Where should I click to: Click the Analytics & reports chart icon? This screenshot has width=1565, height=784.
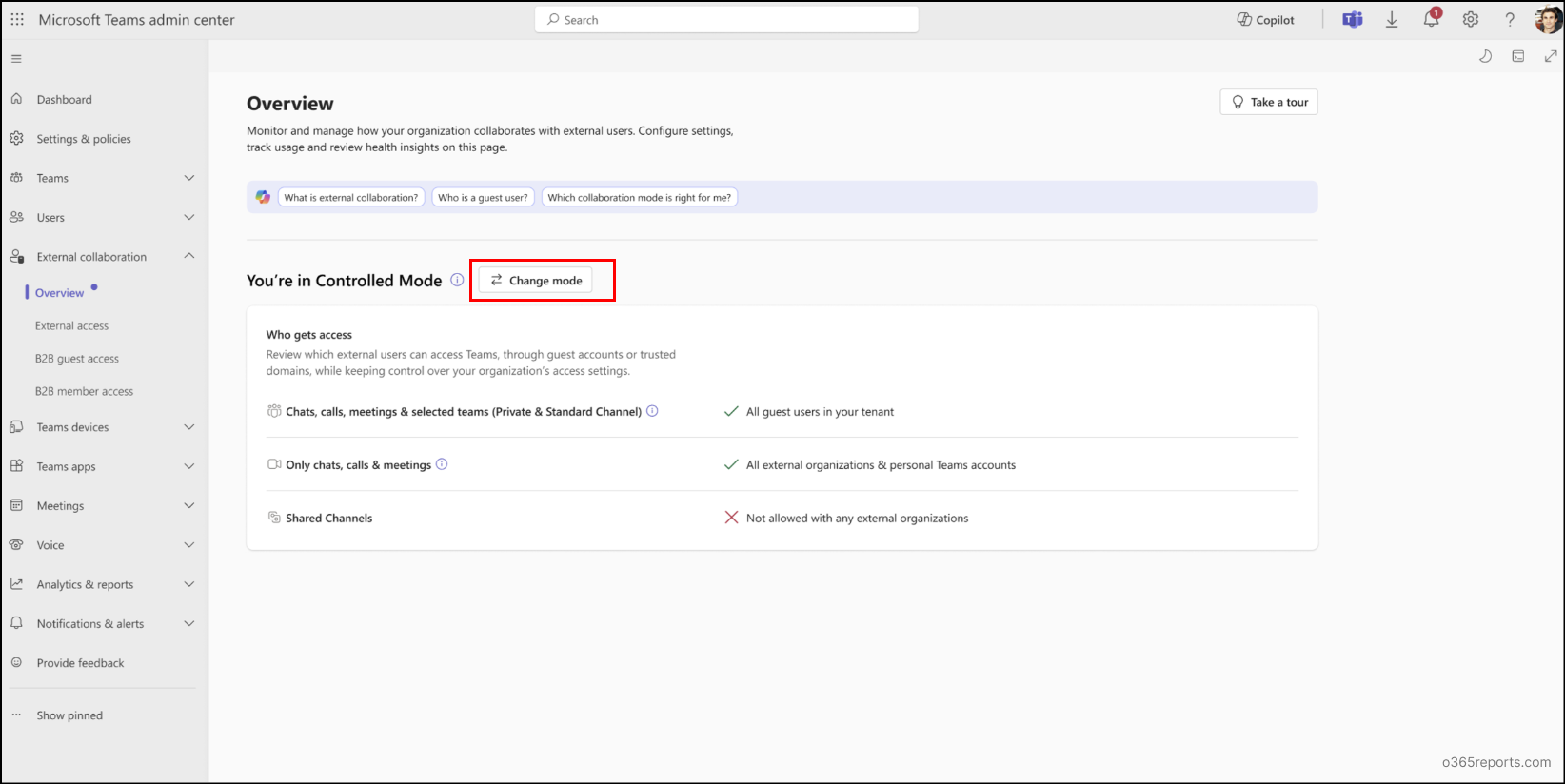tap(16, 584)
